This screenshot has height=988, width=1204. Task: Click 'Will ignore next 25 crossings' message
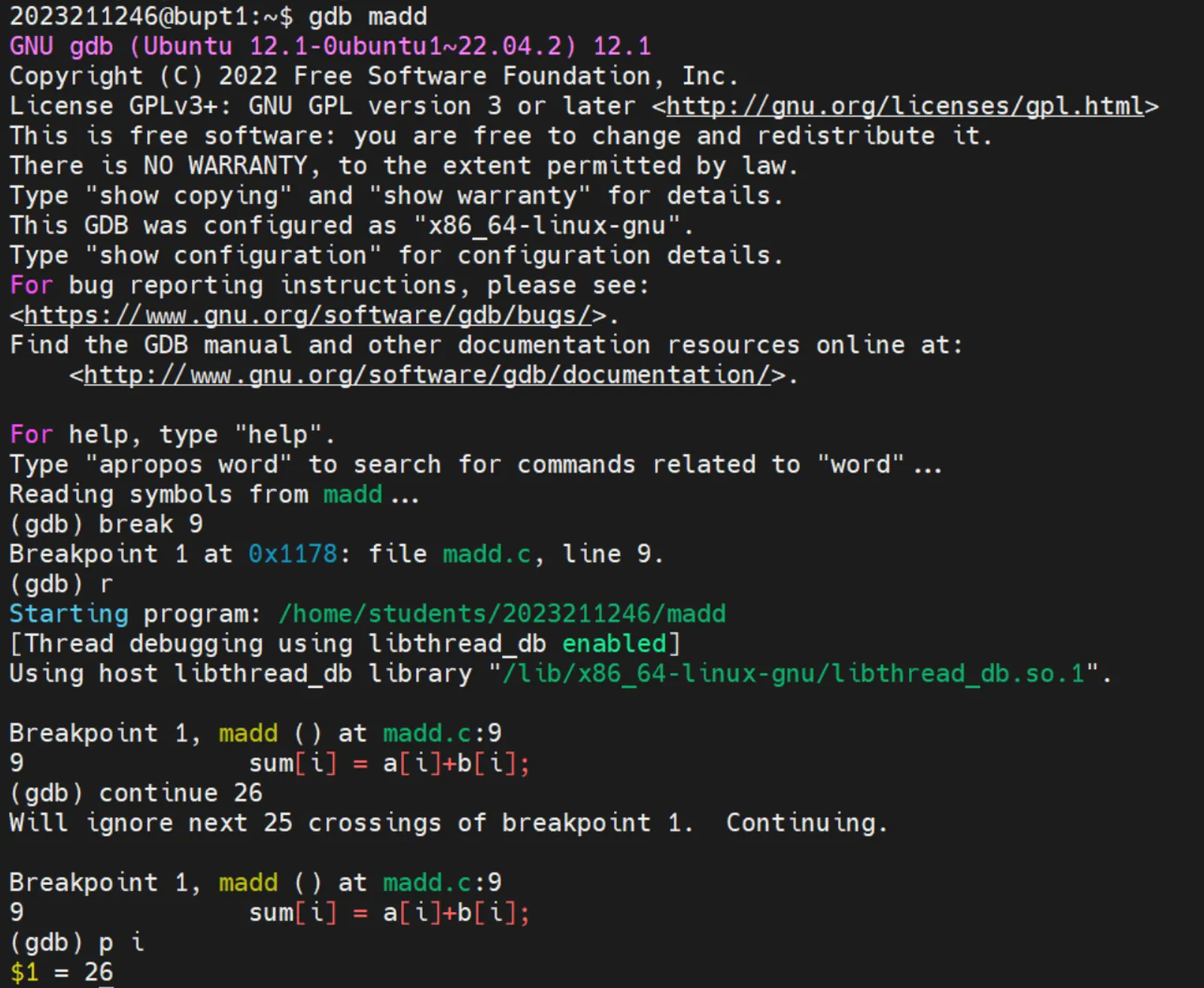[x=351, y=822]
